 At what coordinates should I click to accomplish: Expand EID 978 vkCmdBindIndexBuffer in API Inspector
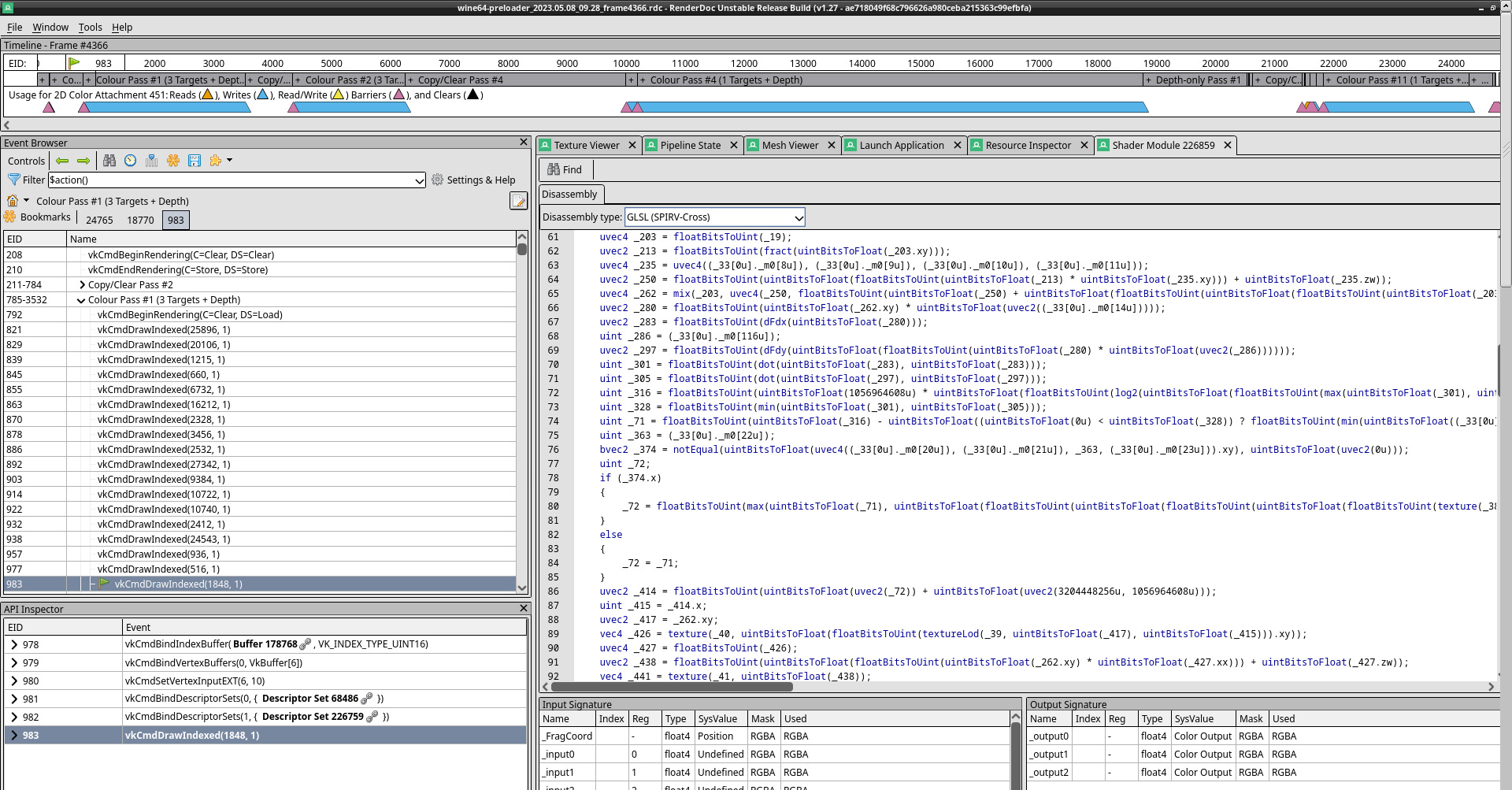(13, 643)
